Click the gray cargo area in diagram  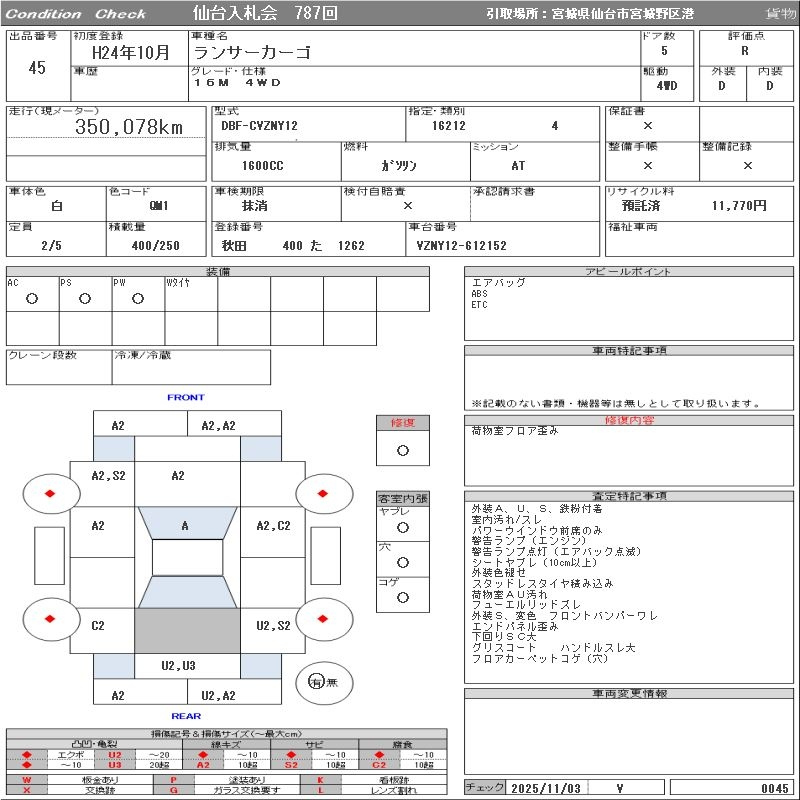187,631
